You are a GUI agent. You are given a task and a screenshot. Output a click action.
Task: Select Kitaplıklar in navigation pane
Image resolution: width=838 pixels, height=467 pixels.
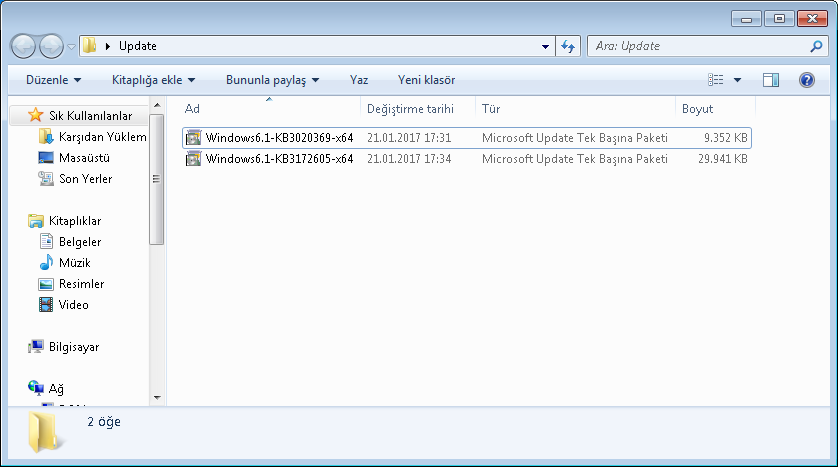tap(75, 221)
